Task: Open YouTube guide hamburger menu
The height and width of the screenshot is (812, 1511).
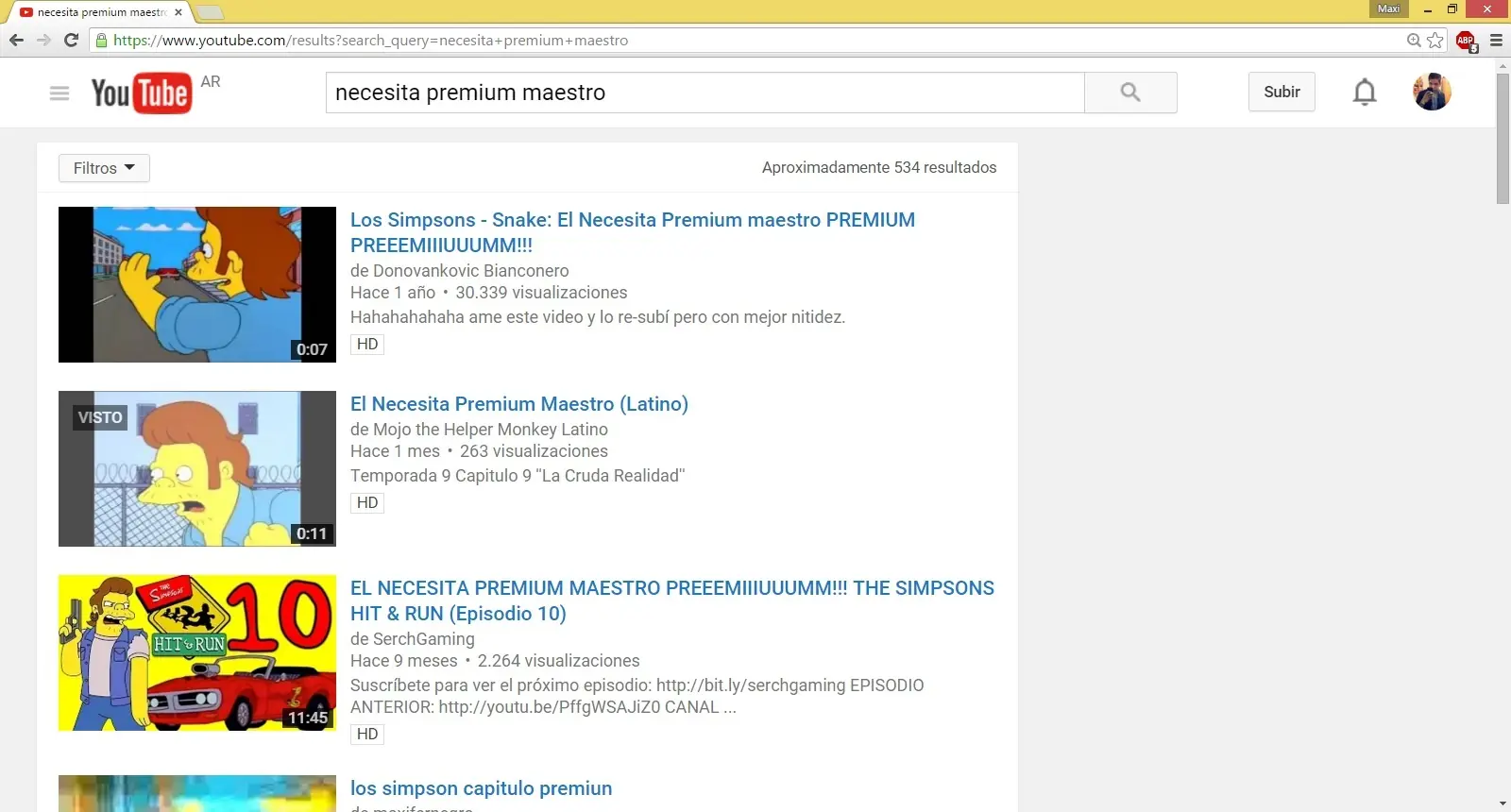Action: [x=59, y=93]
